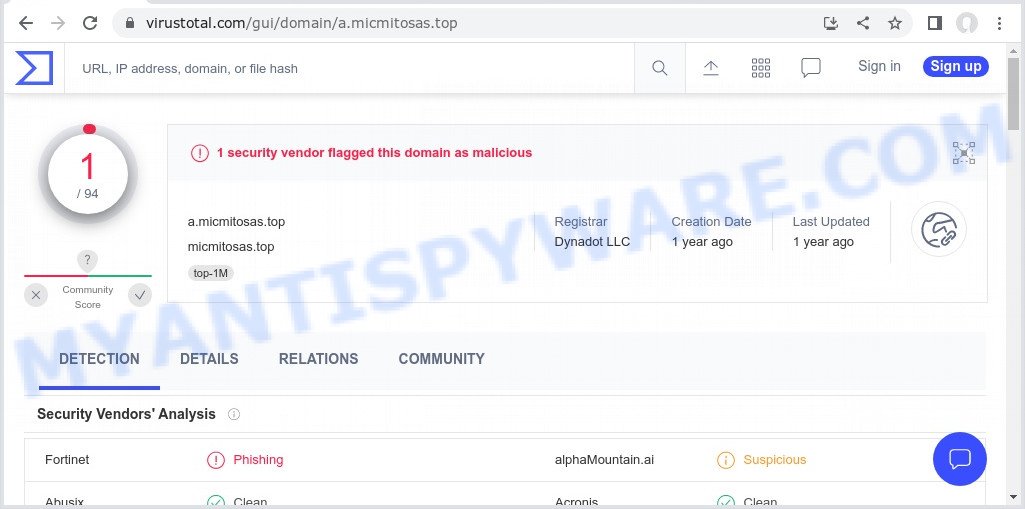Click alphaMountain.ai Suspicious verdict
The height and width of the screenshot is (509, 1025).
762,460
